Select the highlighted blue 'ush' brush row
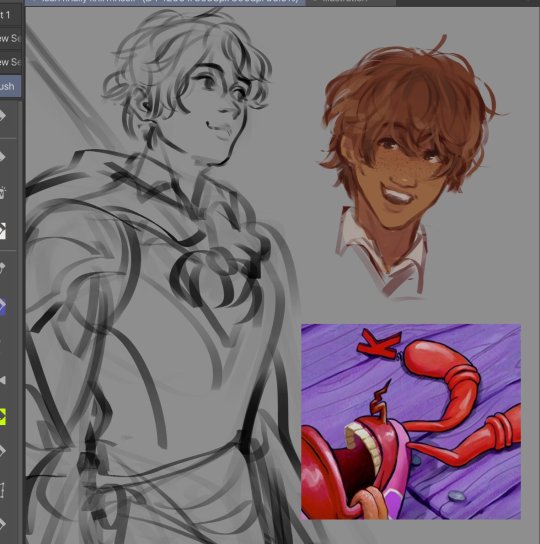540x544 pixels. [10, 86]
